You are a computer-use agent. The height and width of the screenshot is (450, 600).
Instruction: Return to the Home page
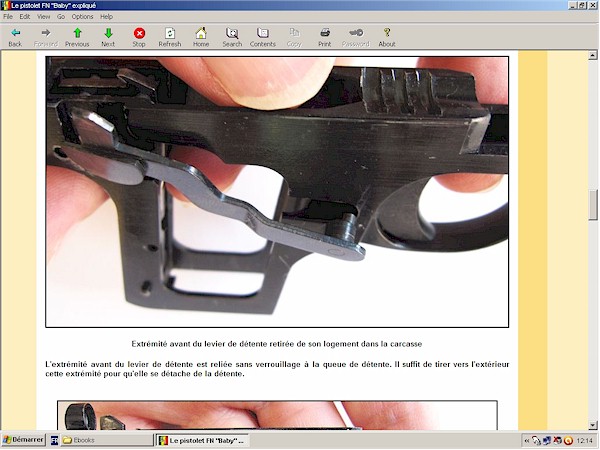[201, 38]
